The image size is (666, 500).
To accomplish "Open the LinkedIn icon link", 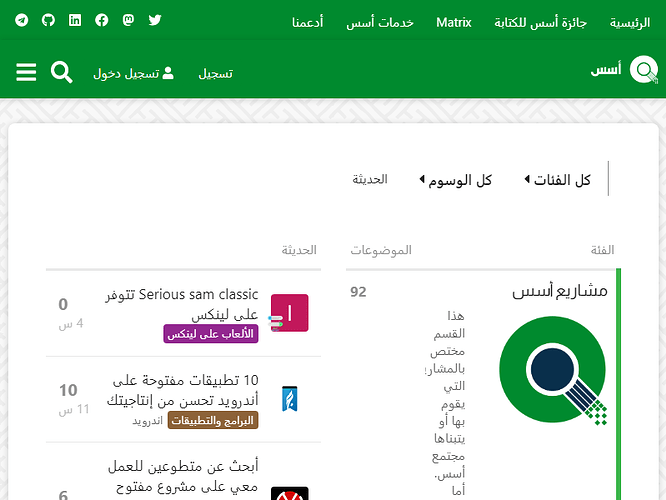I will [75, 20].
